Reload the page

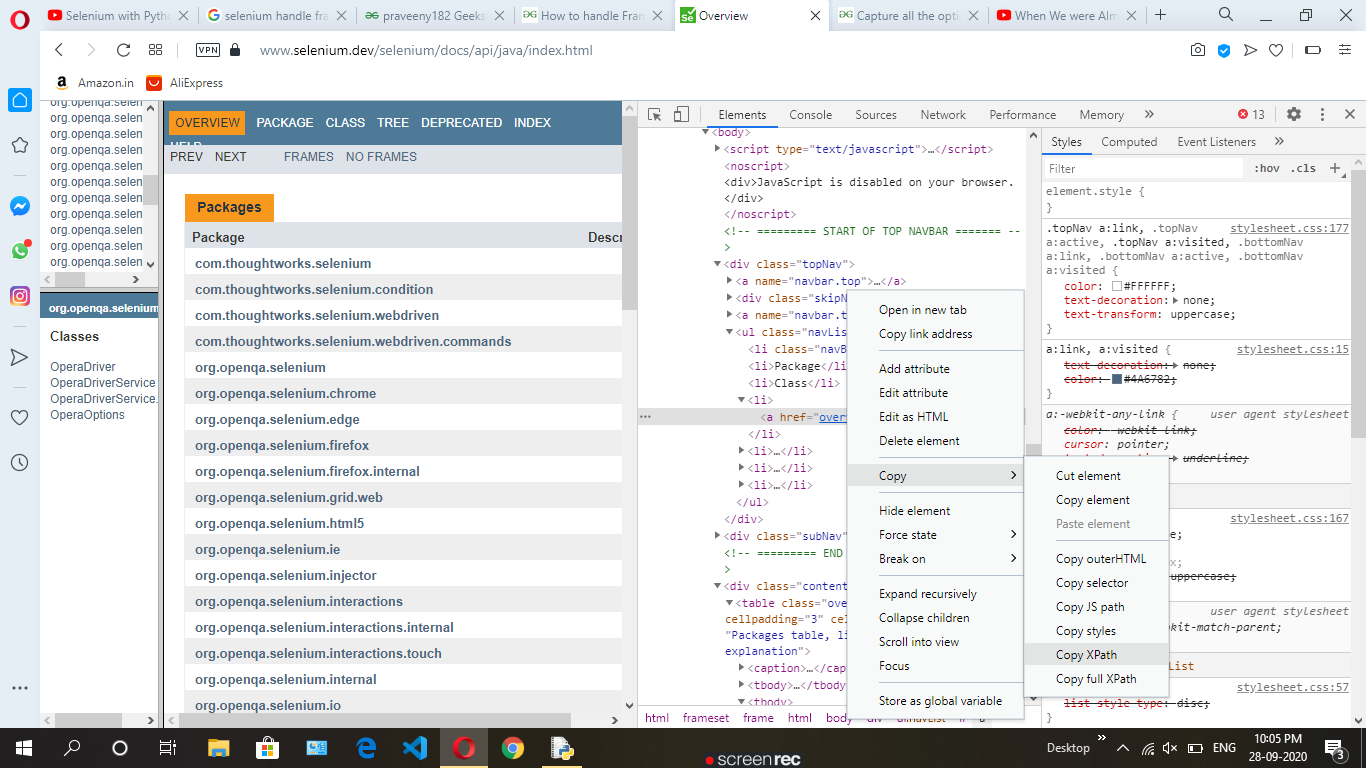(123, 50)
